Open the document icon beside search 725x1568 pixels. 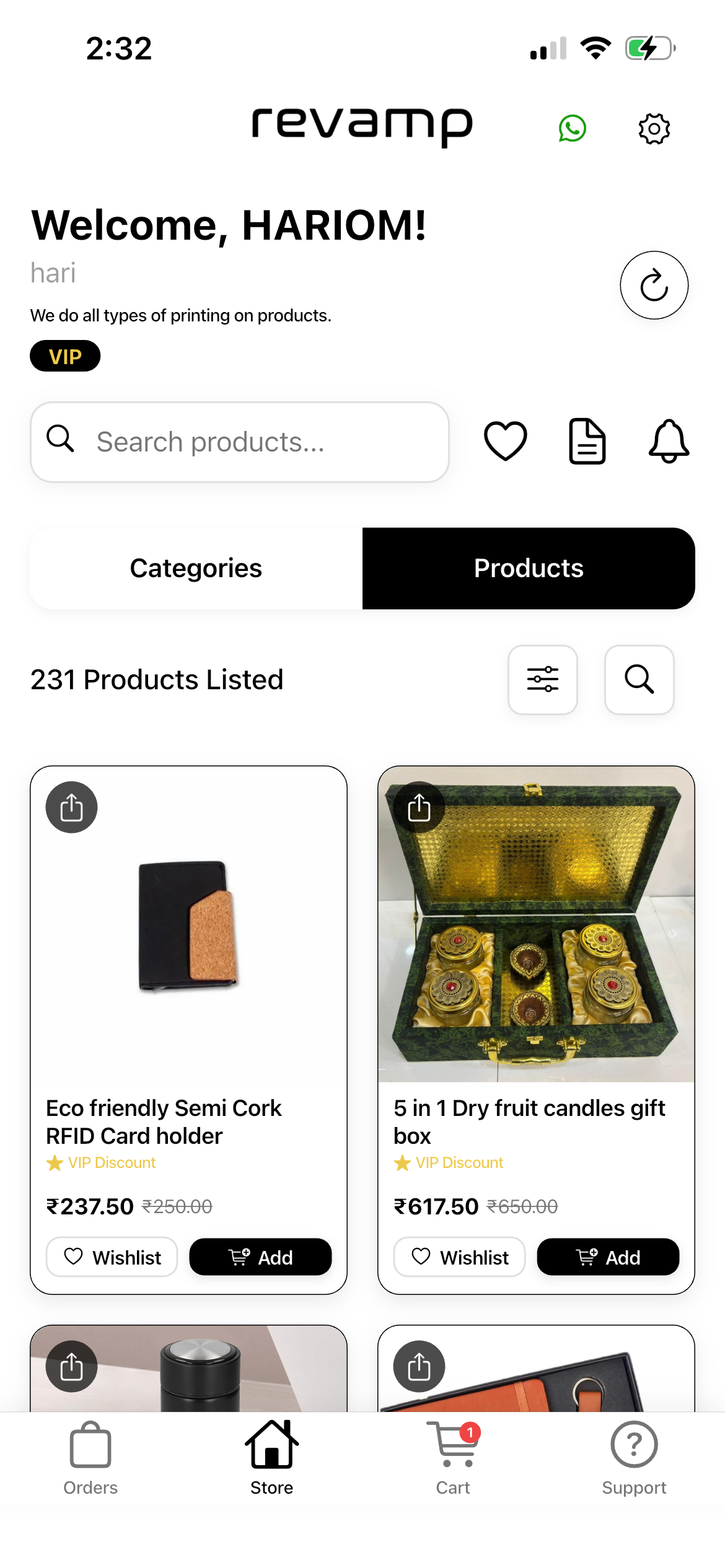[x=587, y=441]
